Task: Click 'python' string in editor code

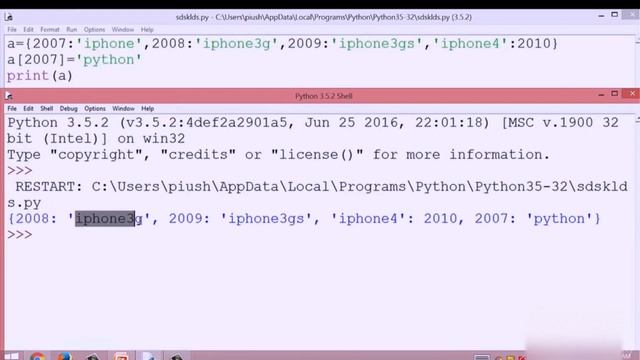Action: (109, 60)
